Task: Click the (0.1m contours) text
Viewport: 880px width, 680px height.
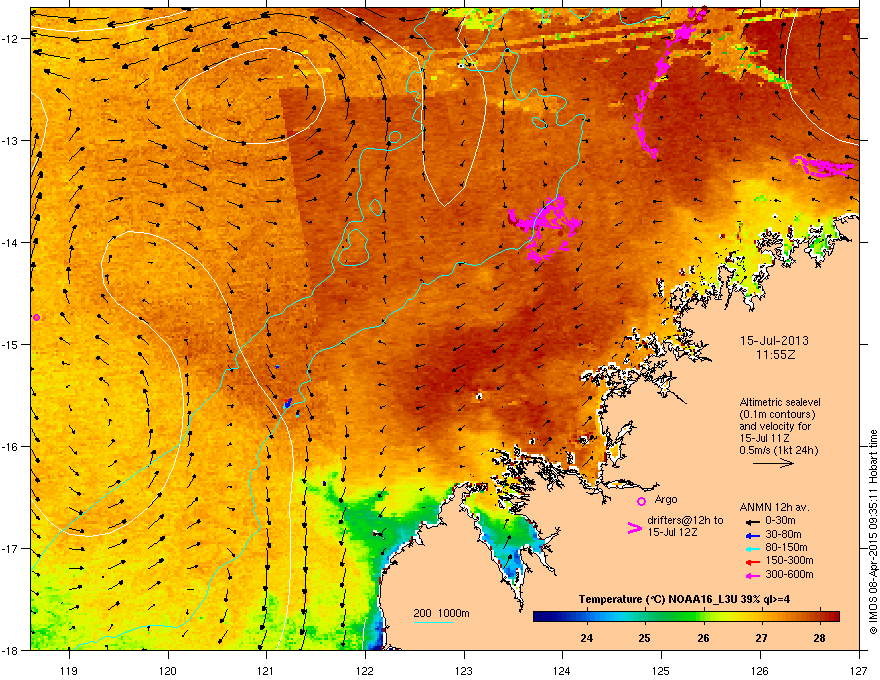Action: [x=777, y=415]
